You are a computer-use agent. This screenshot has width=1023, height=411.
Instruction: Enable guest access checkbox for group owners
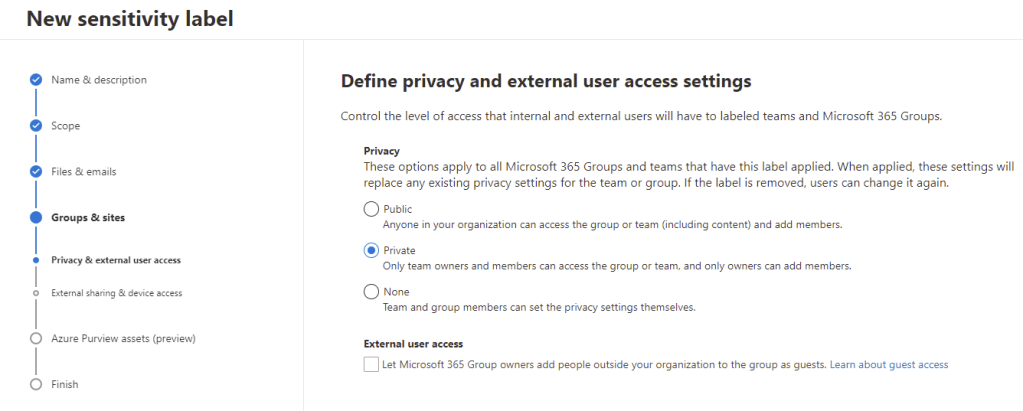point(372,365)
